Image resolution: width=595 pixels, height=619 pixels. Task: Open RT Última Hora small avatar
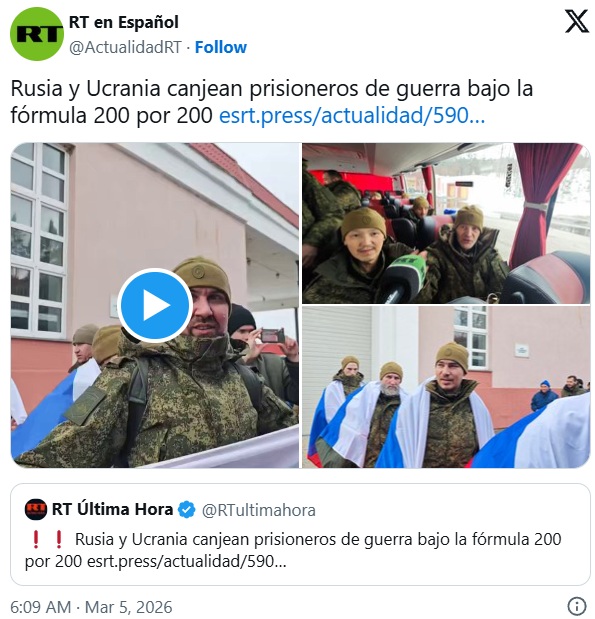tap(36, 509)
